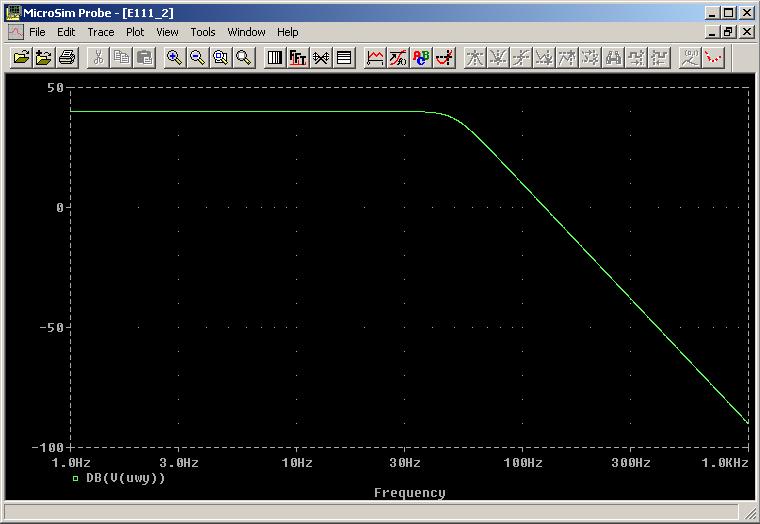Click the 1.0KHz x-axis label
760x524 pixels.
[725, 463]
